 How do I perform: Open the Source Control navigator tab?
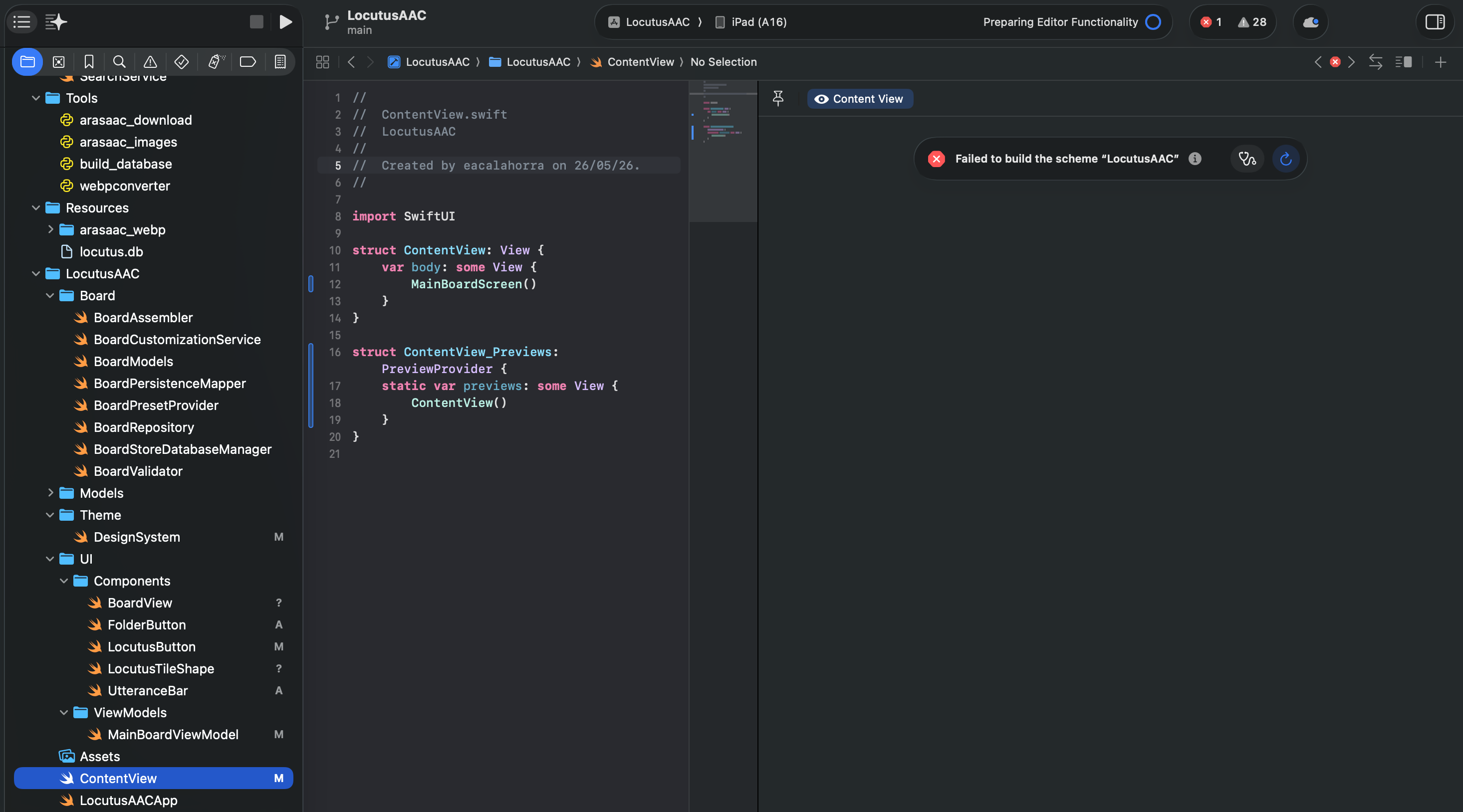click(58, 62)
